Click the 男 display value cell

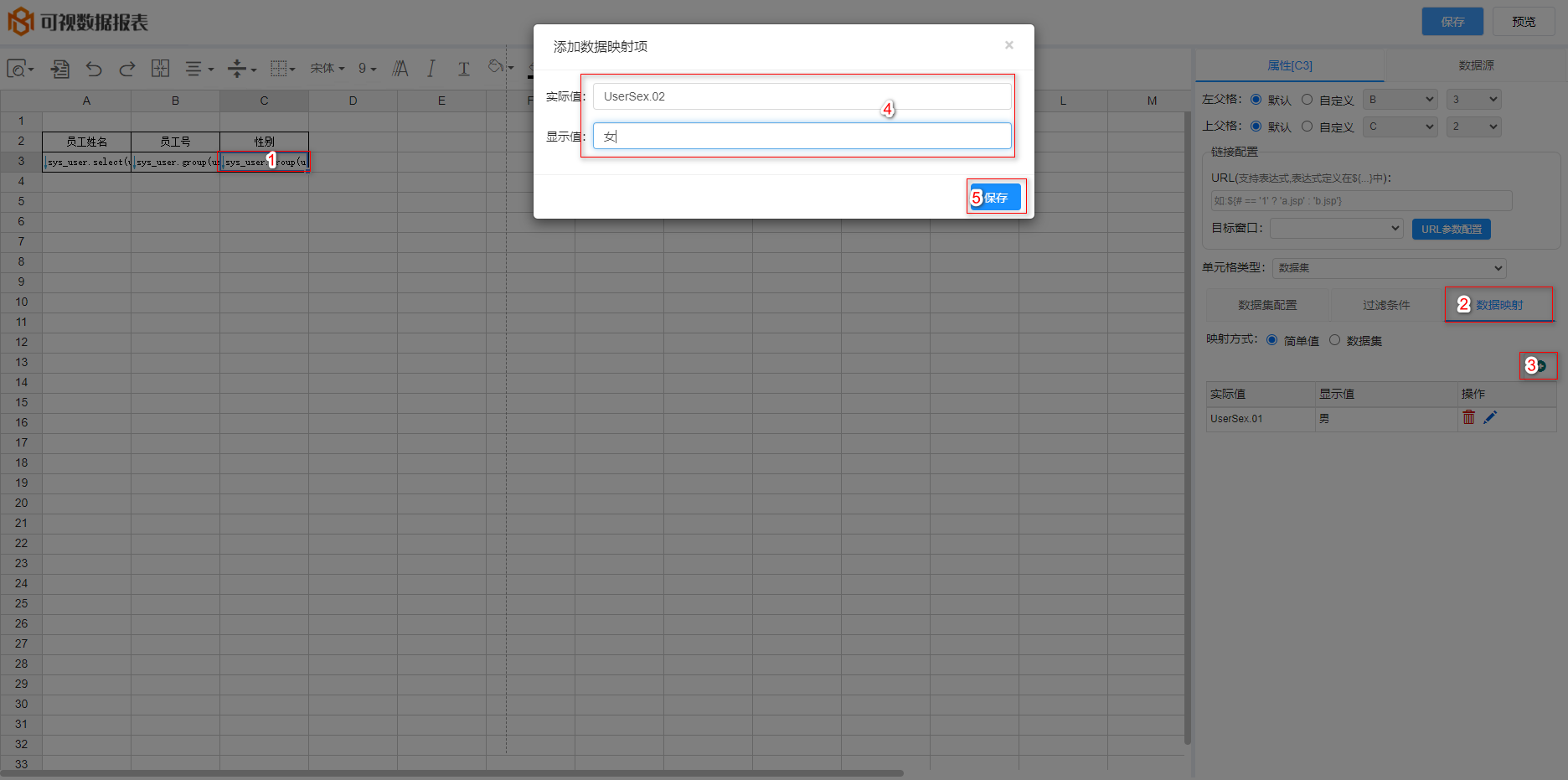[1386, 419]
